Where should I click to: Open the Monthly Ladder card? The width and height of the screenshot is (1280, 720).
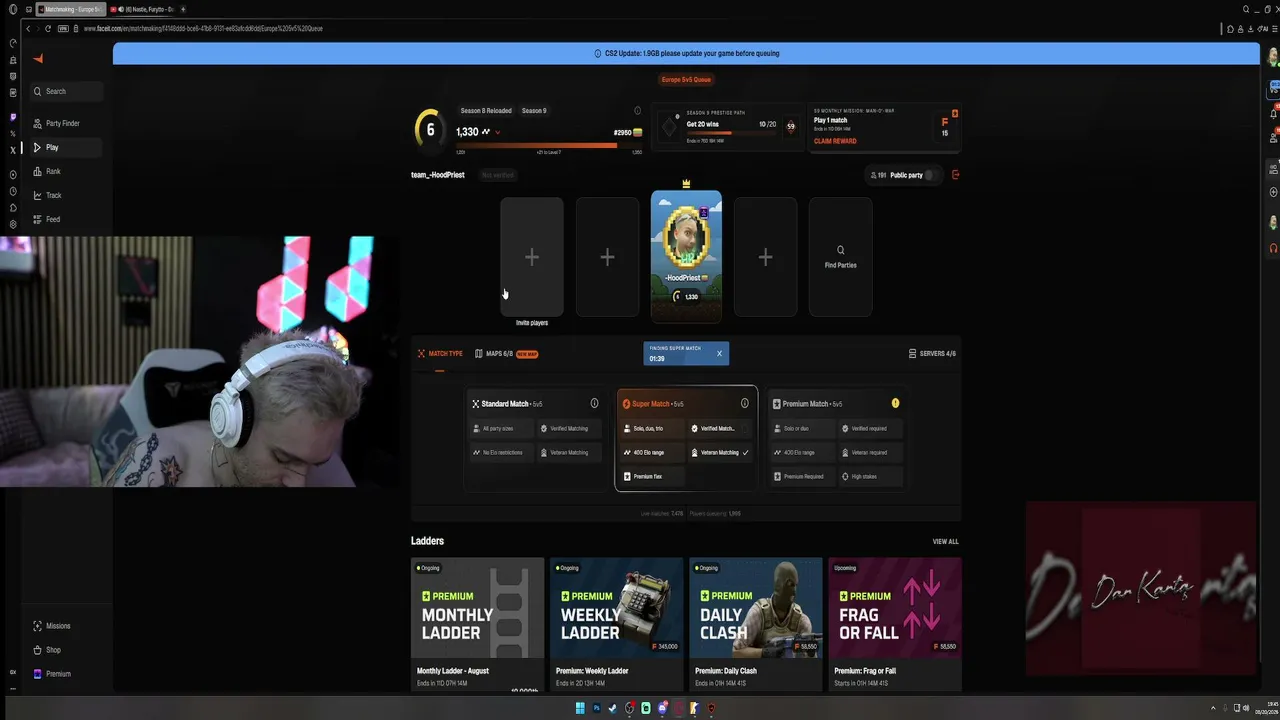pyautogui.click(x=478, y=624)
